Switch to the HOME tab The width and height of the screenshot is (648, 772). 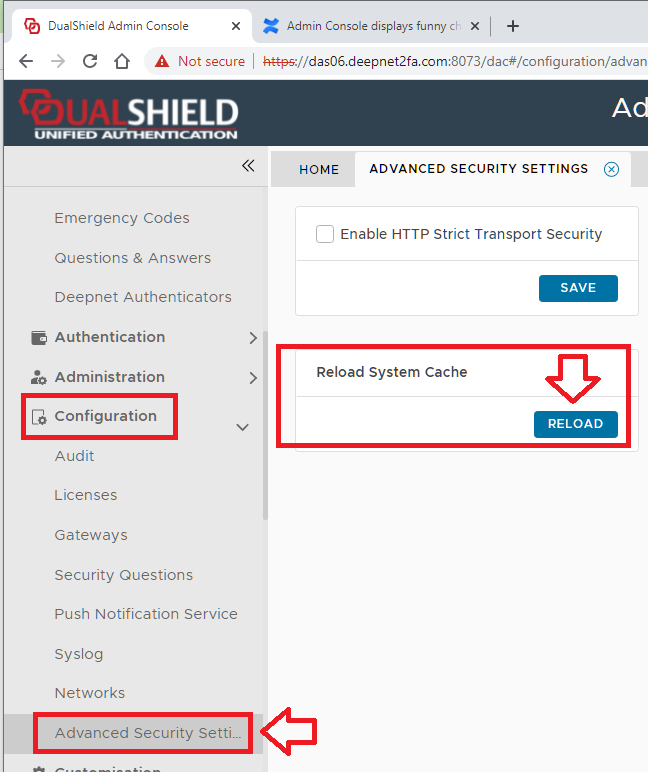point(319,169)
